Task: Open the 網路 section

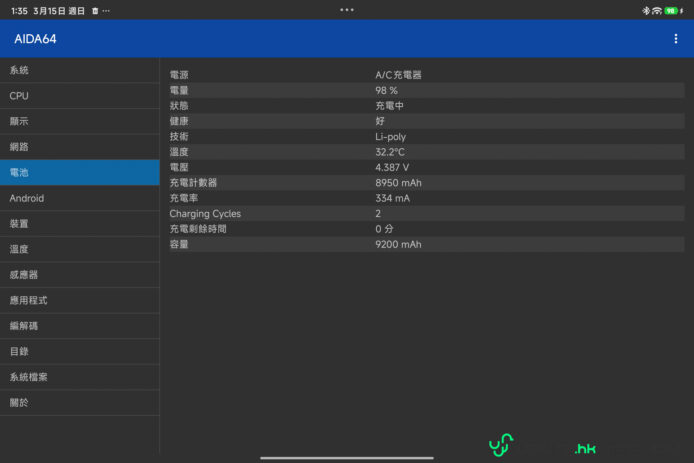Action: [x=79, y=147]
